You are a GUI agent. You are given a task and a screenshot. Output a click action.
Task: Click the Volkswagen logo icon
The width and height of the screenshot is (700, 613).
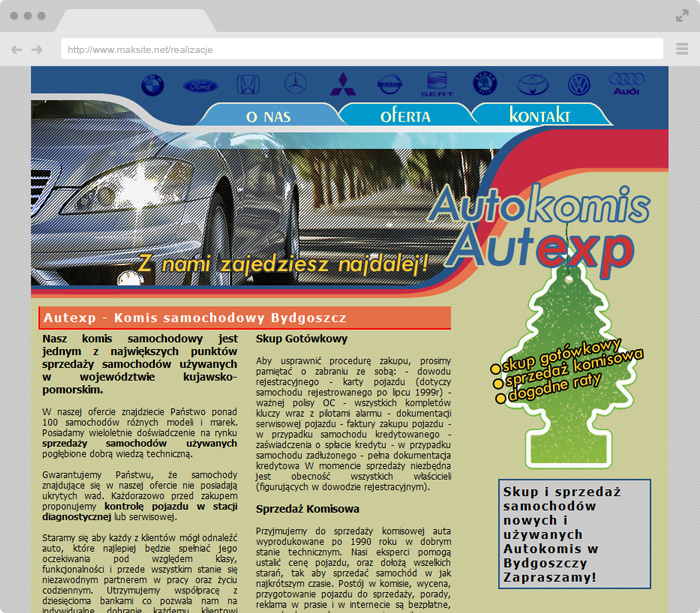pos(579,85)
